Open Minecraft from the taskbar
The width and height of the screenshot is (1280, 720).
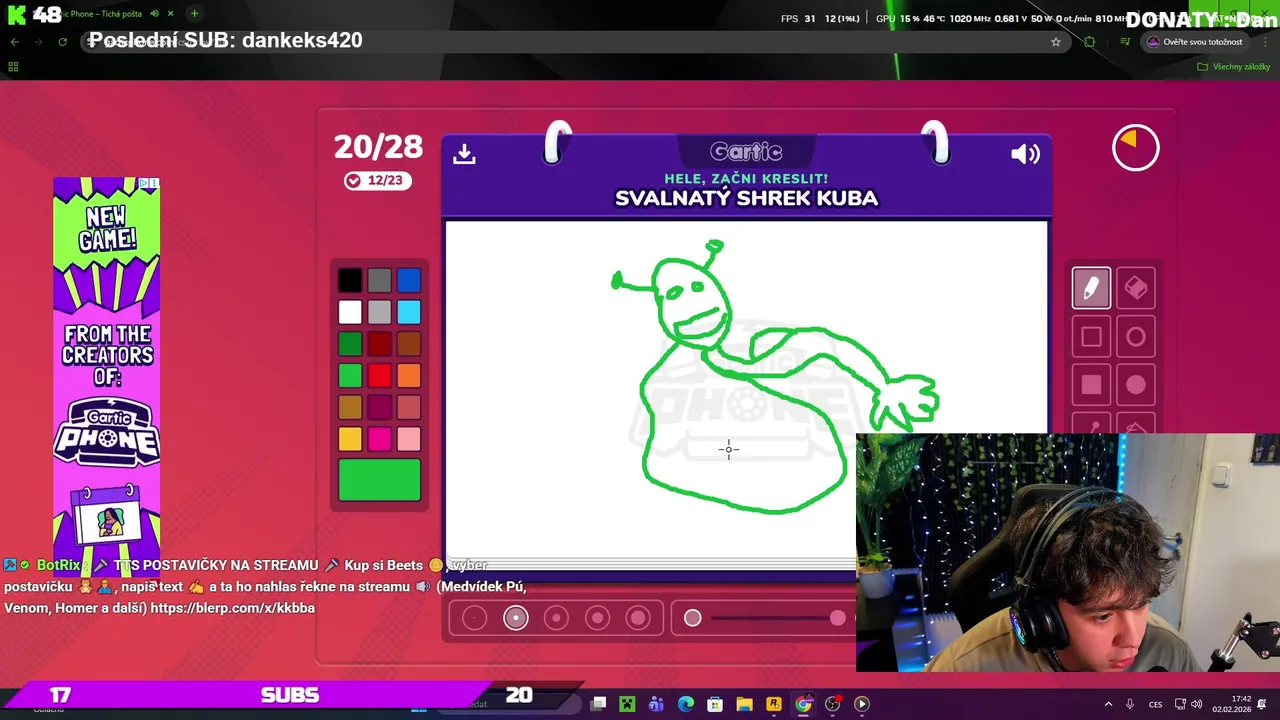(627, 704)
